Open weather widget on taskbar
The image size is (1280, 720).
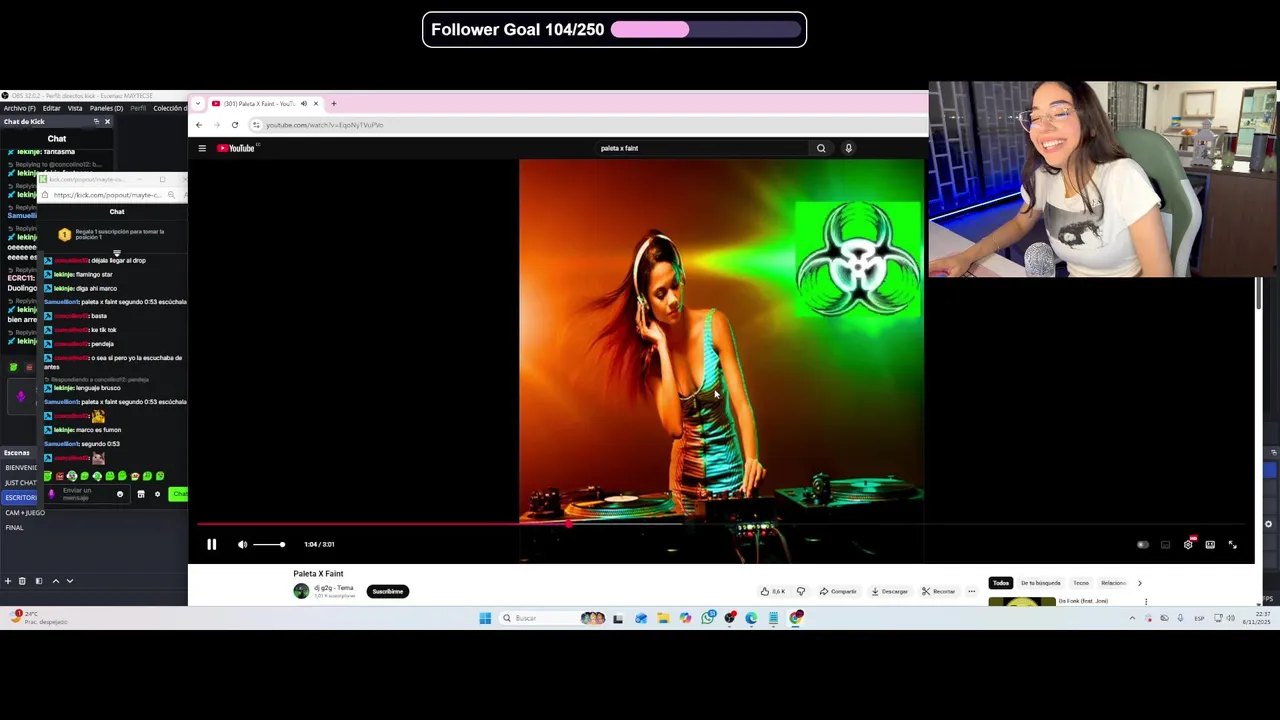[x=38, y=618]
